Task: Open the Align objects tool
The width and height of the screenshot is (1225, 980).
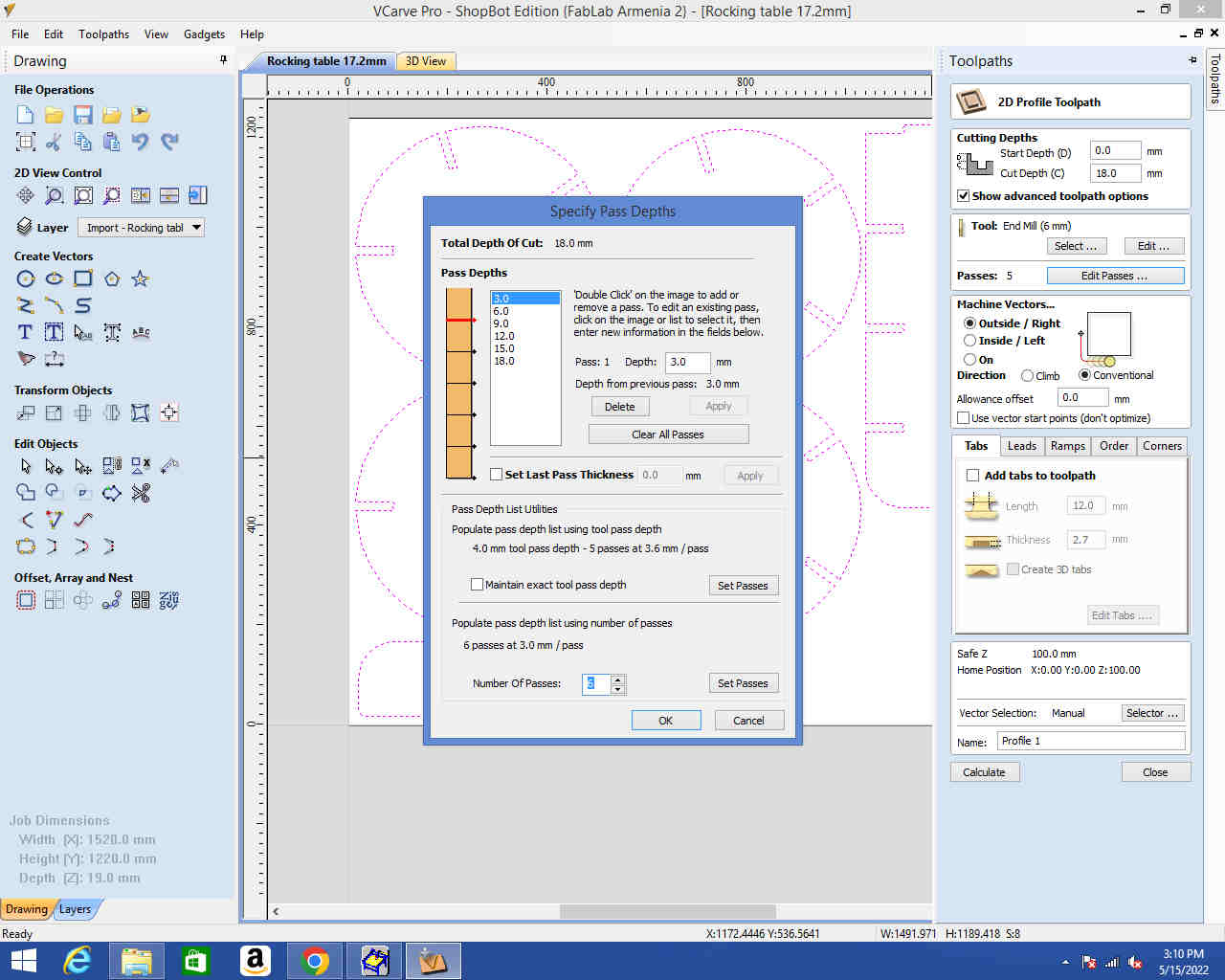Action: (x=169, y=412)
